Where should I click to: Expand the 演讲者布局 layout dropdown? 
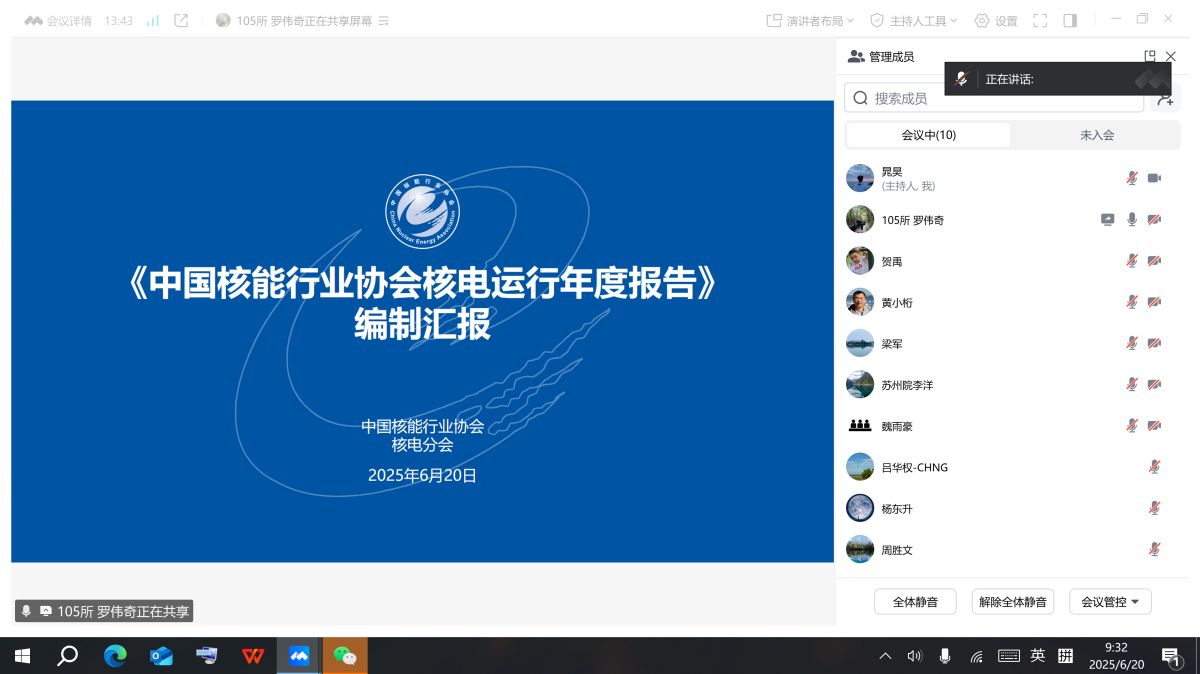pos(807,20)
